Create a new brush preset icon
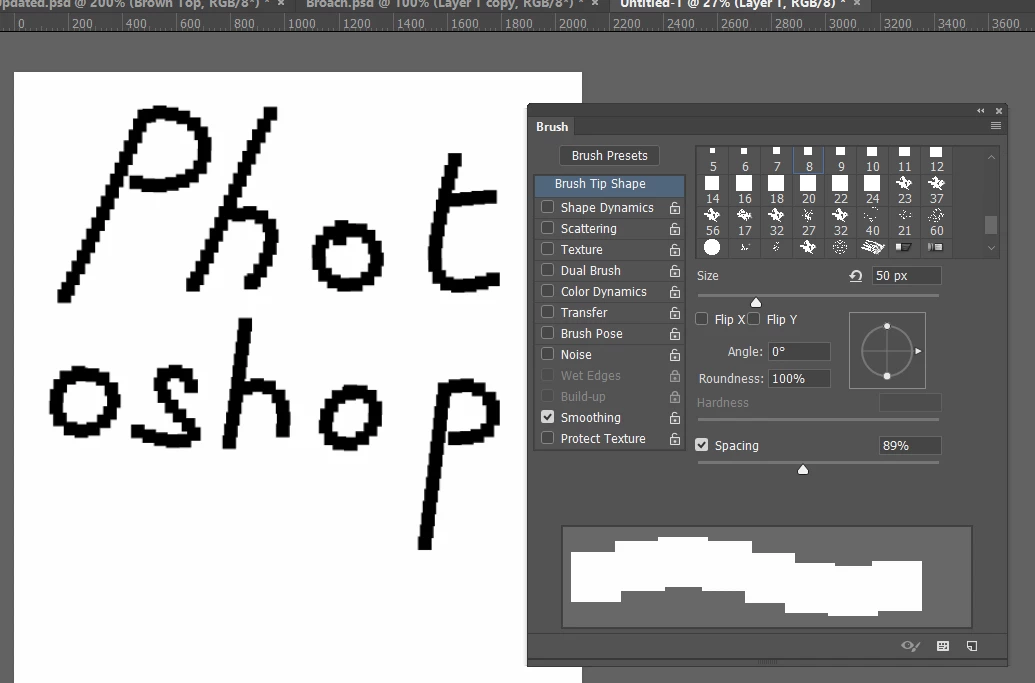Viewport: 1035px width, 683px height. 972,646
